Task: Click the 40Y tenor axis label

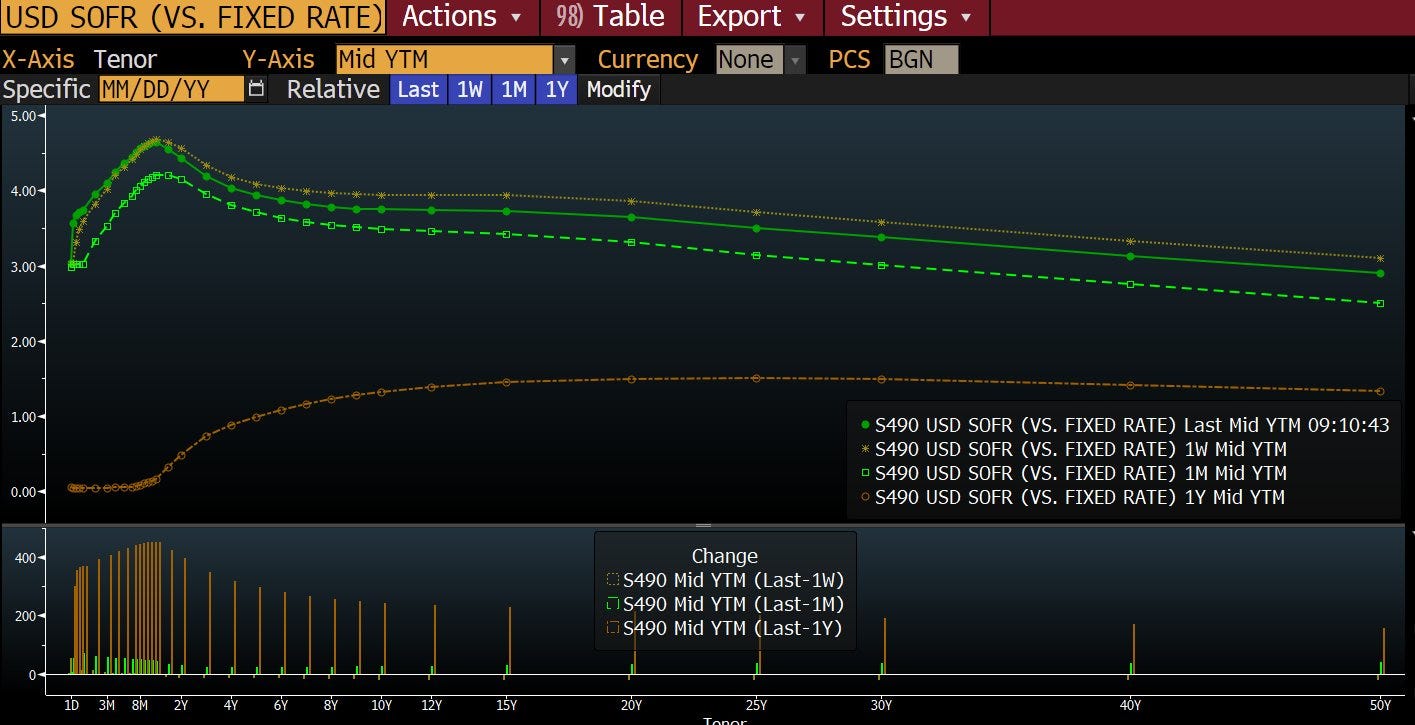Action: point(1130,705)
